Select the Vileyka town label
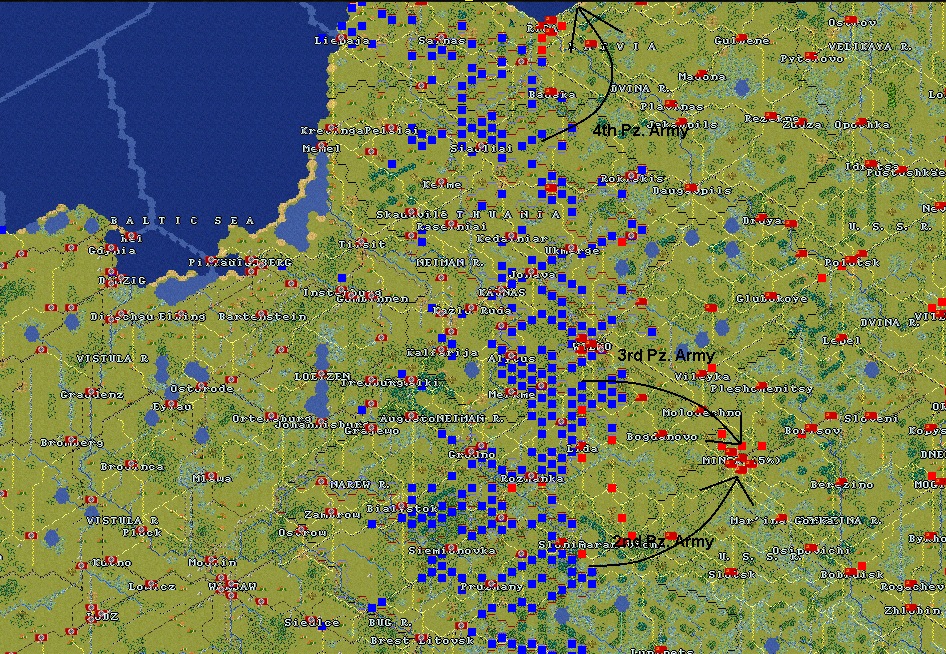 tap(702, 376)
